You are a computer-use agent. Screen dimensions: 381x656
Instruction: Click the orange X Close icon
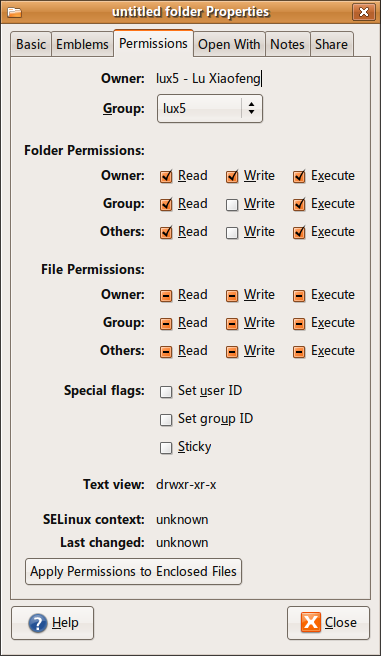[x=311, y=622]
